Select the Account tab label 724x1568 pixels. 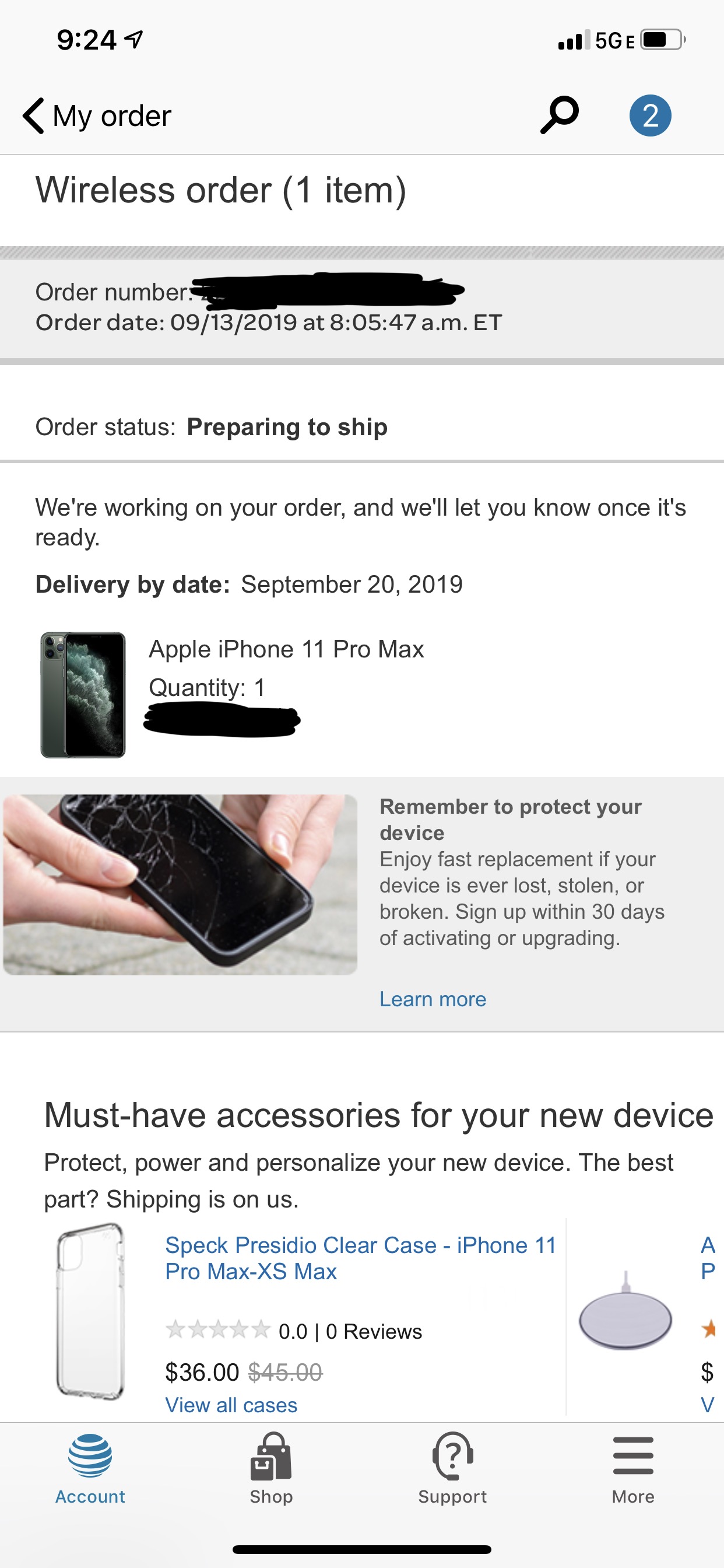tap(90, 1496)
